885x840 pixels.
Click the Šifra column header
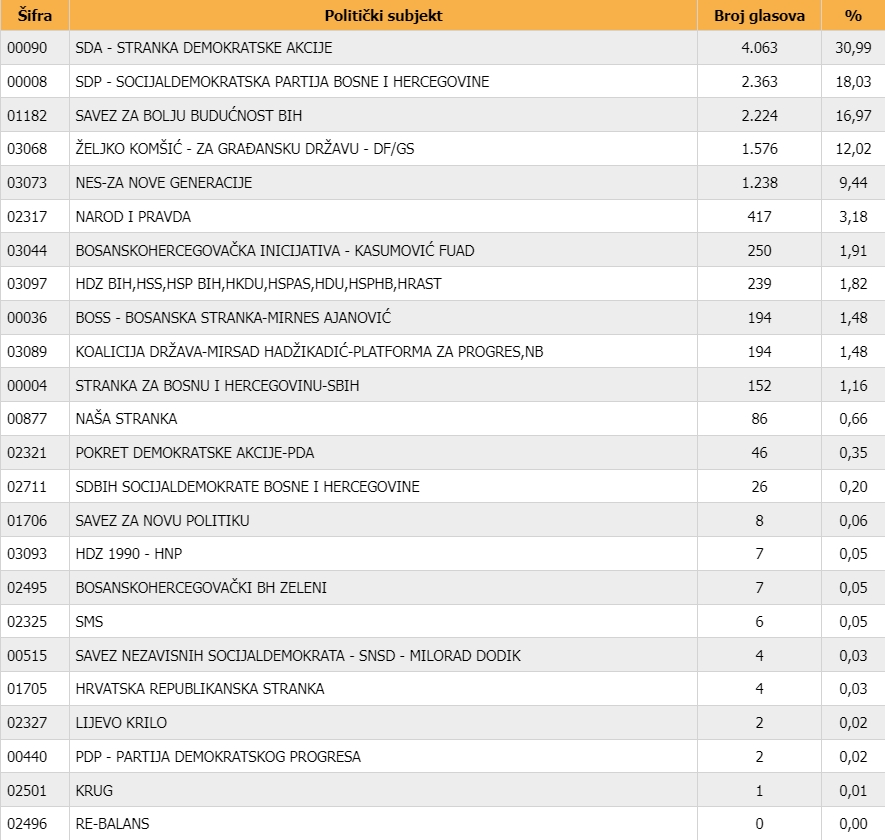point(34,16)
